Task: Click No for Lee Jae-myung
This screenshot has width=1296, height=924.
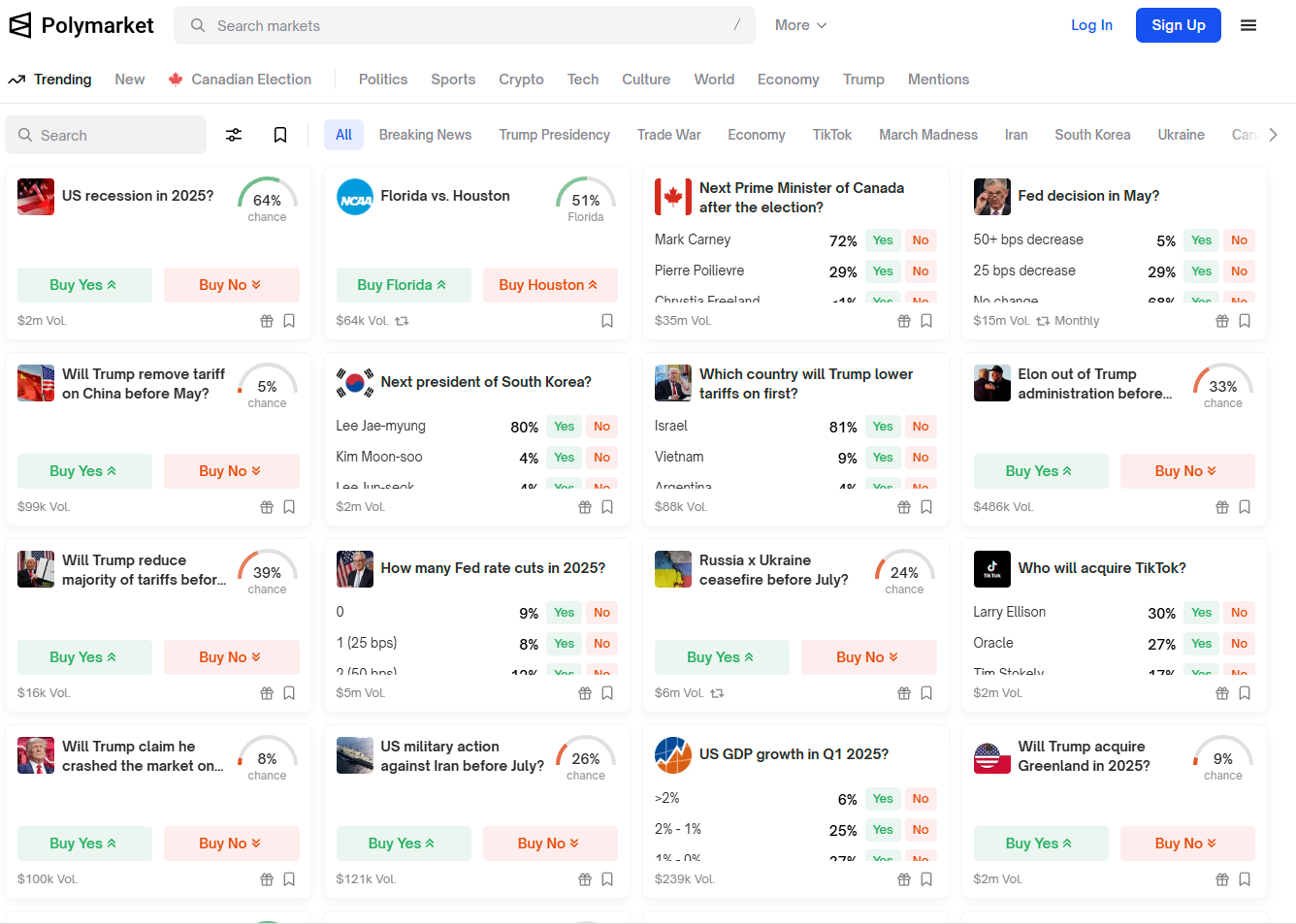Action: (602, 427)
